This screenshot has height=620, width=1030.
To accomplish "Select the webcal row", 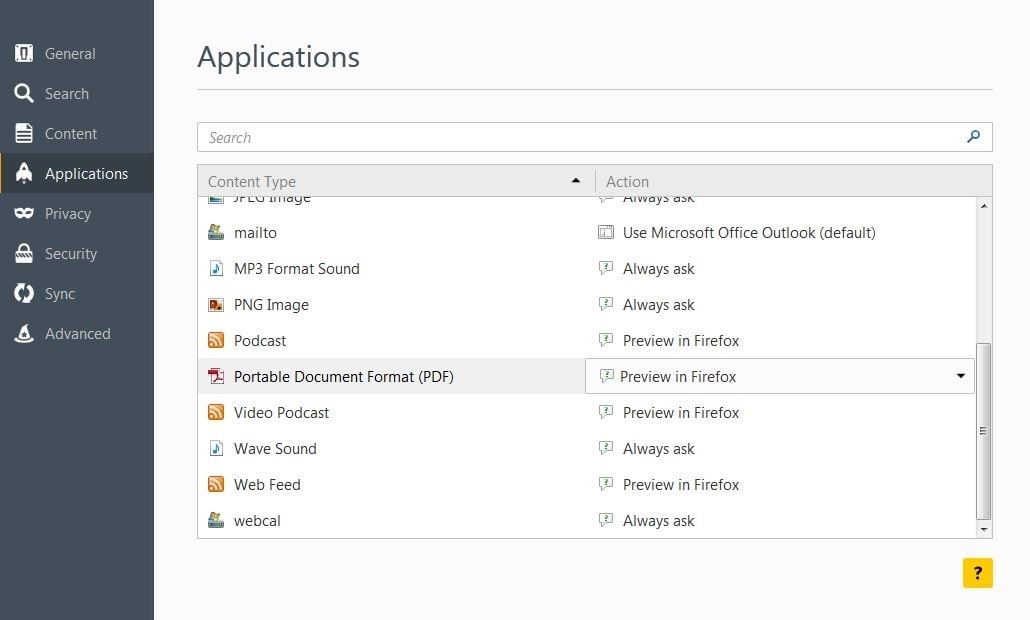I will coord(587,520).
